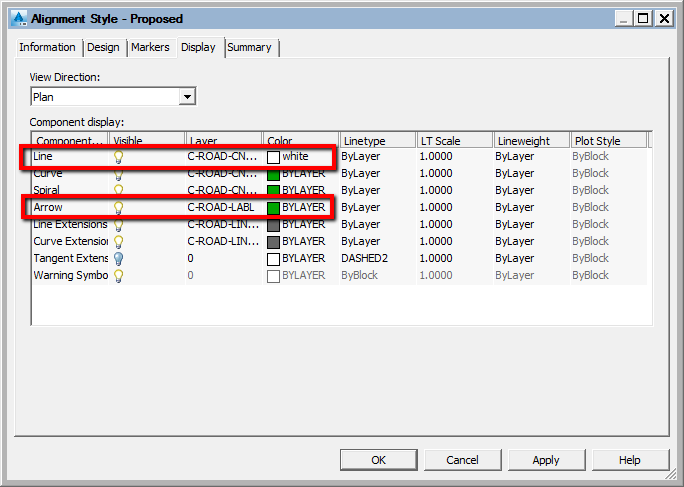Click Lineweight ByLayer in Curve row
684x487 pixels.
(514, 173)
